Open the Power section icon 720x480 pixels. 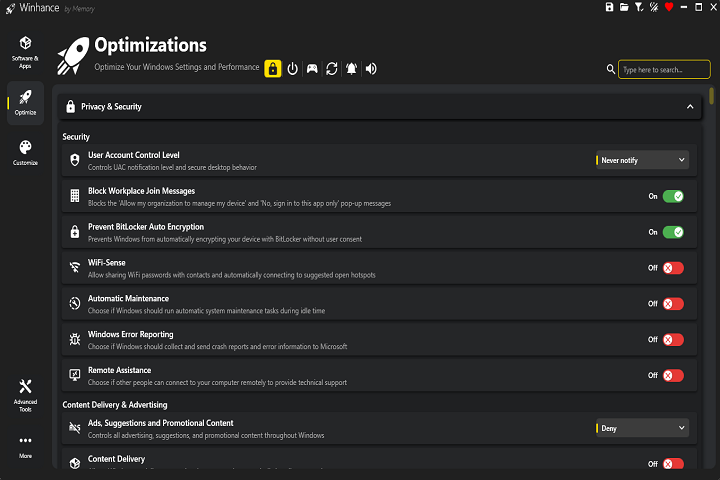click(x=292, y=69)
